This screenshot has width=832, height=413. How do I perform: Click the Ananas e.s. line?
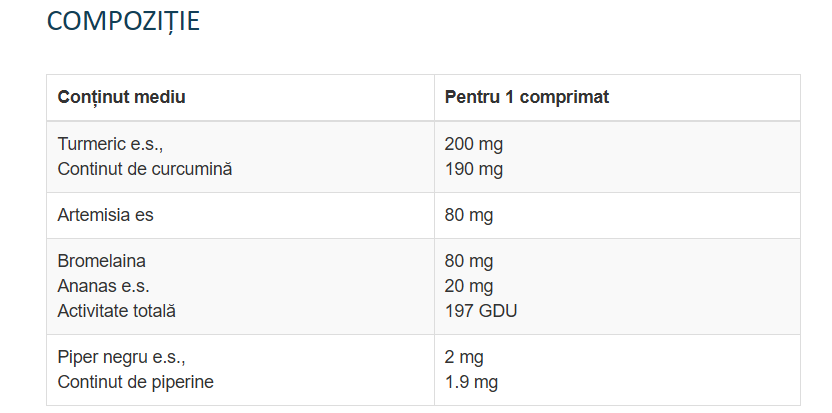point(103,286)
